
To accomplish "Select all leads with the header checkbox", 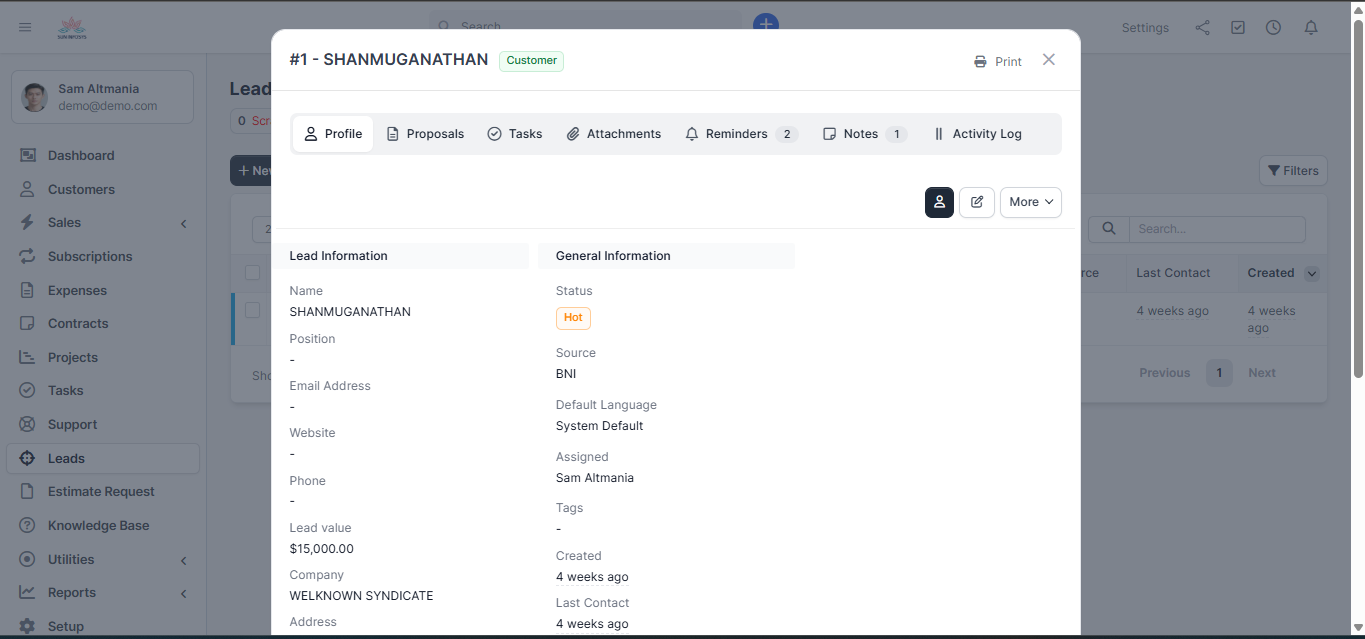I will click(x=252, y=272).
